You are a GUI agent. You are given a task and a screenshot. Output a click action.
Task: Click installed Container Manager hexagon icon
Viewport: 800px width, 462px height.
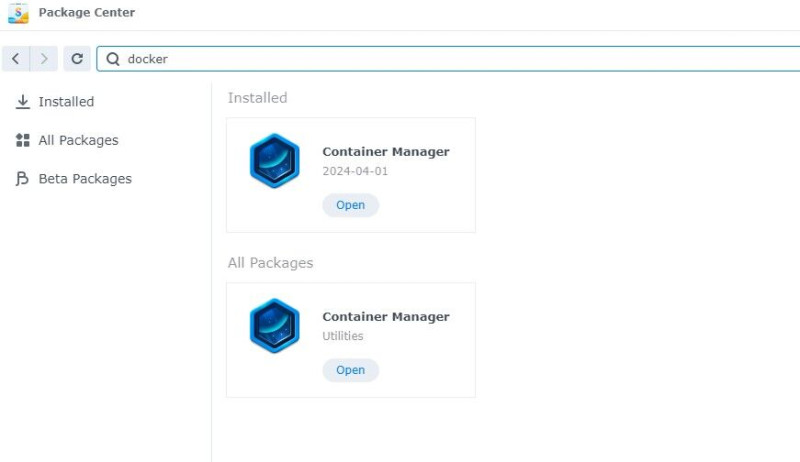click(x=274, y=161)
